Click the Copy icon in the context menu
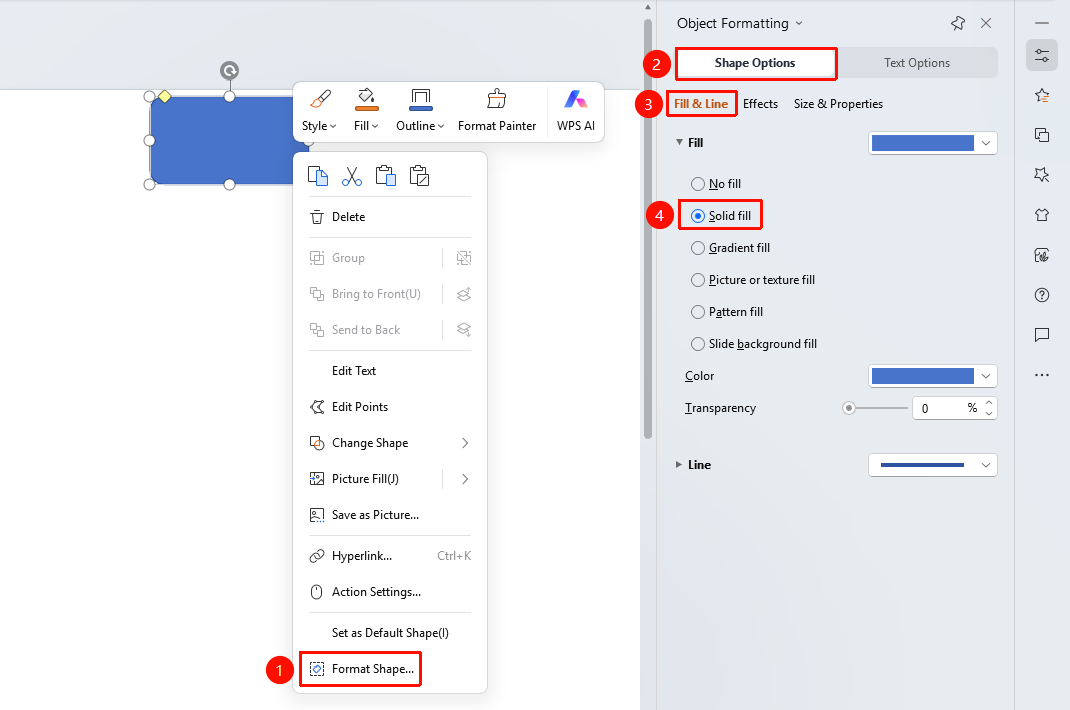 pos(318,176)
